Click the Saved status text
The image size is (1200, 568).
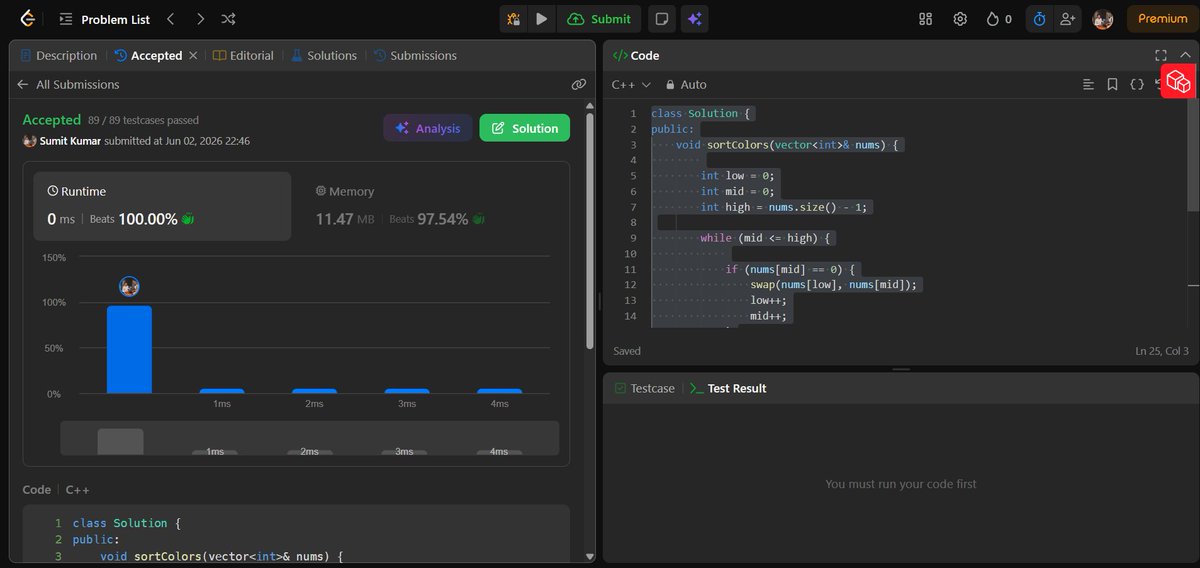pyautogui.click(x=627, y=351)
